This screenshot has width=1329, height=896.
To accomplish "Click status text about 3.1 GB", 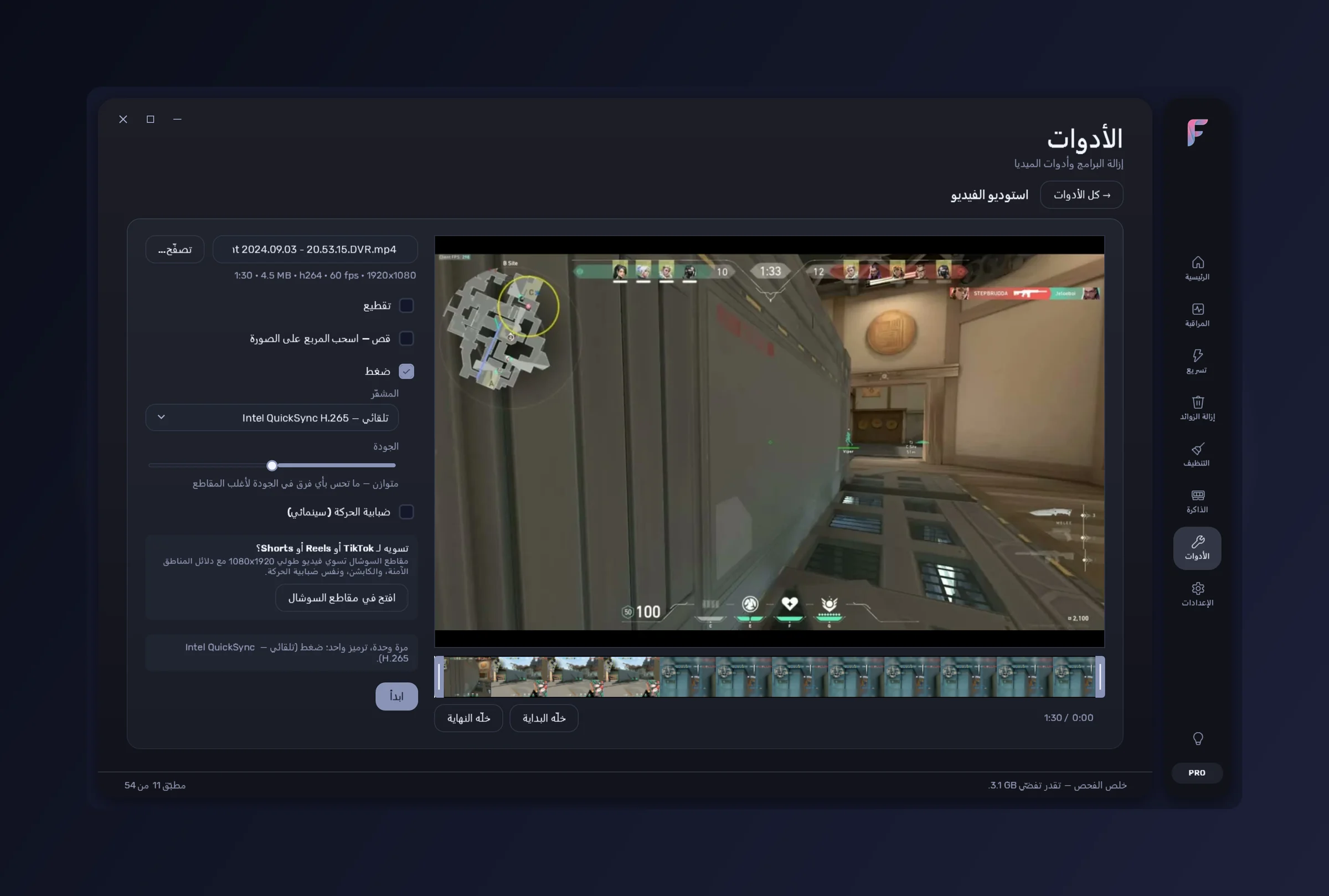I will [1057, 785].
